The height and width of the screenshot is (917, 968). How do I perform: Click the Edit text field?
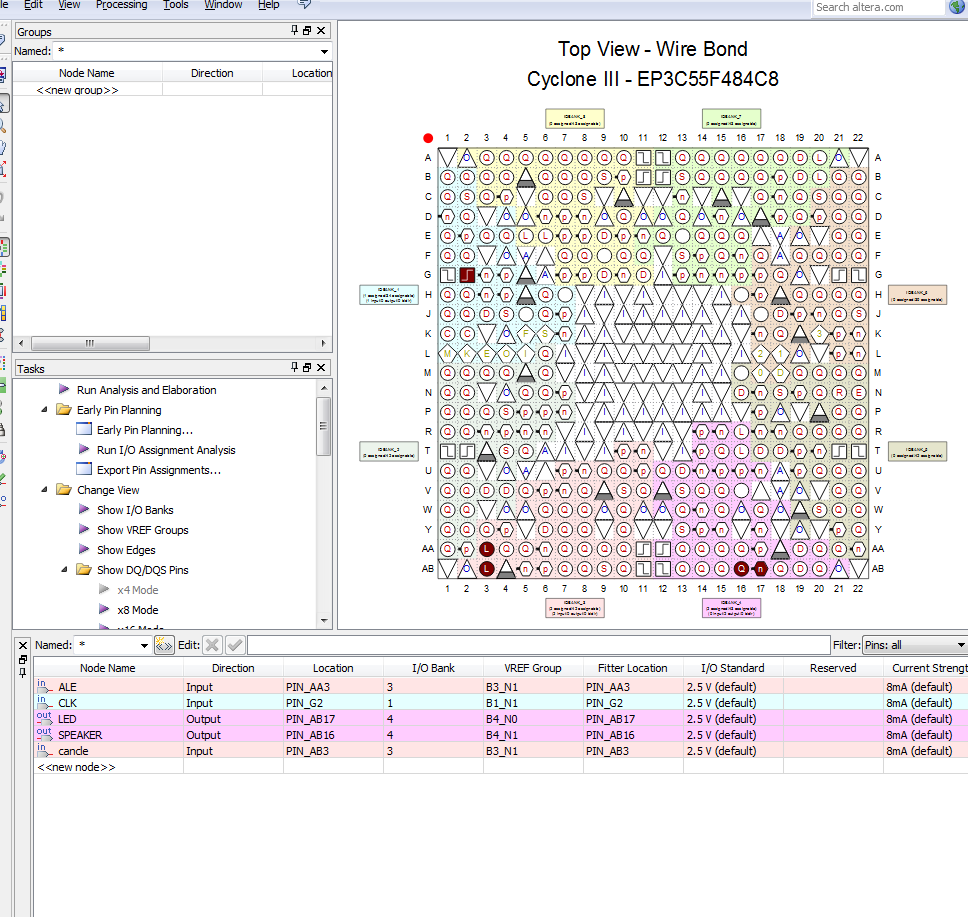click(539, 645)
